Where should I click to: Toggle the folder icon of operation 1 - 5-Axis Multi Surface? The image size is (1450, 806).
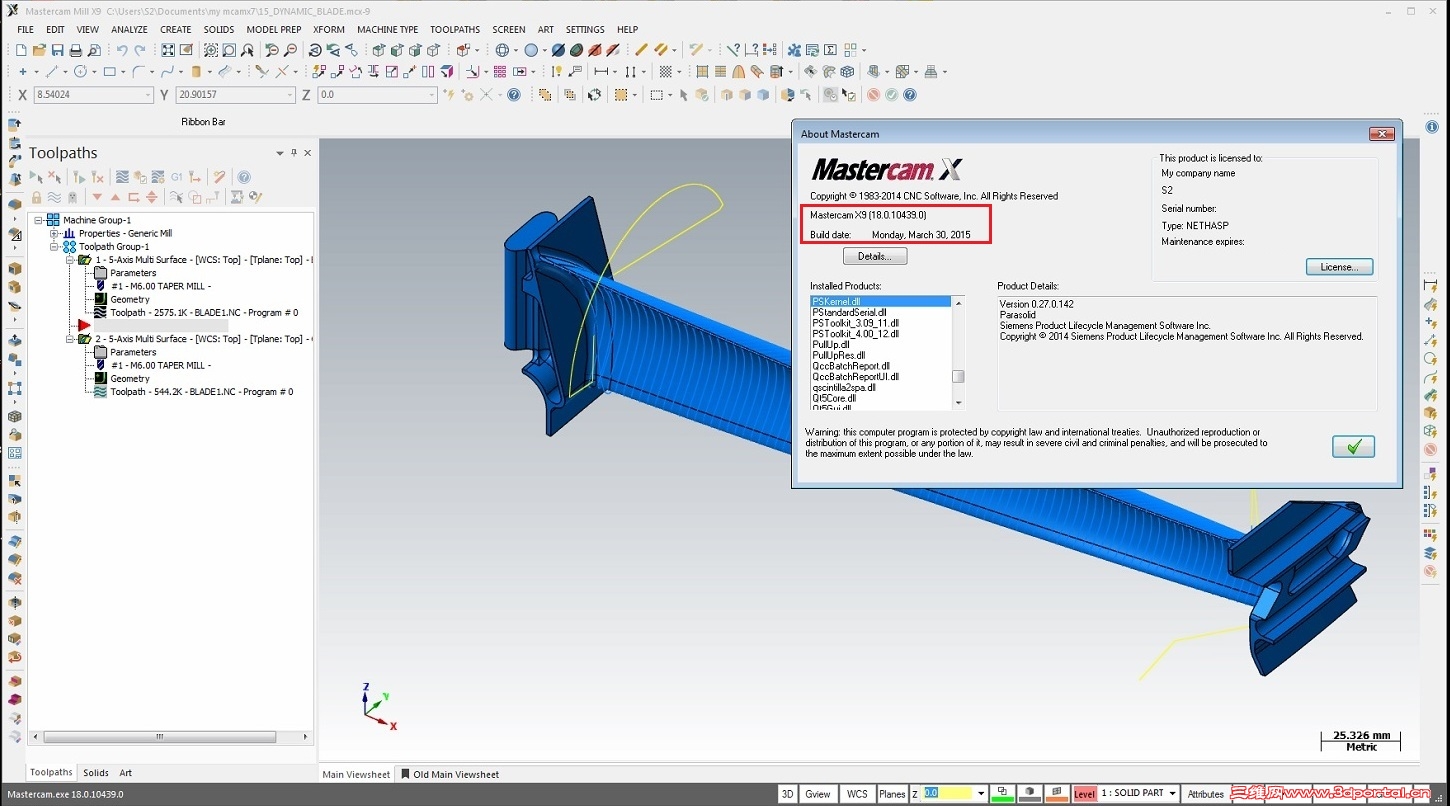click(85, 260)
